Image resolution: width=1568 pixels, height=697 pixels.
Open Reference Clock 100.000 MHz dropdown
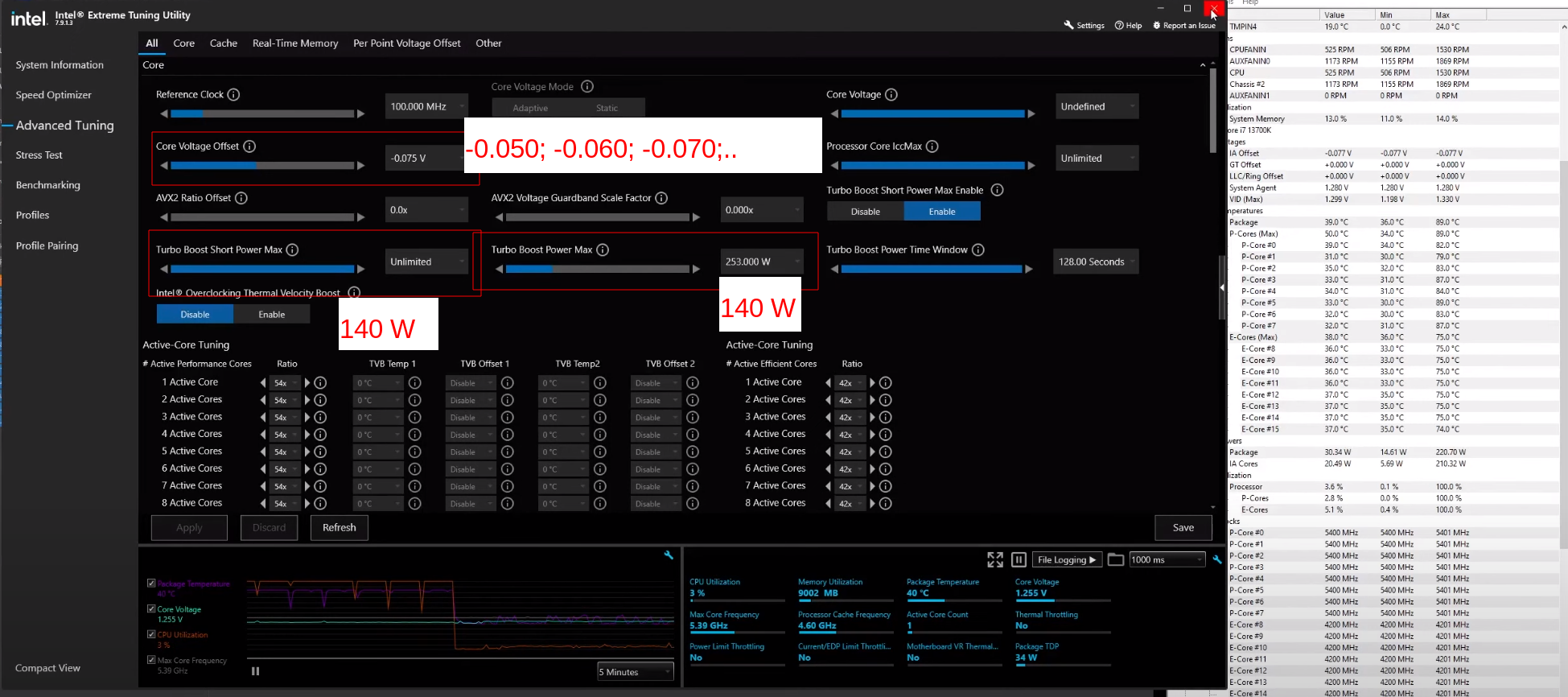426,106
